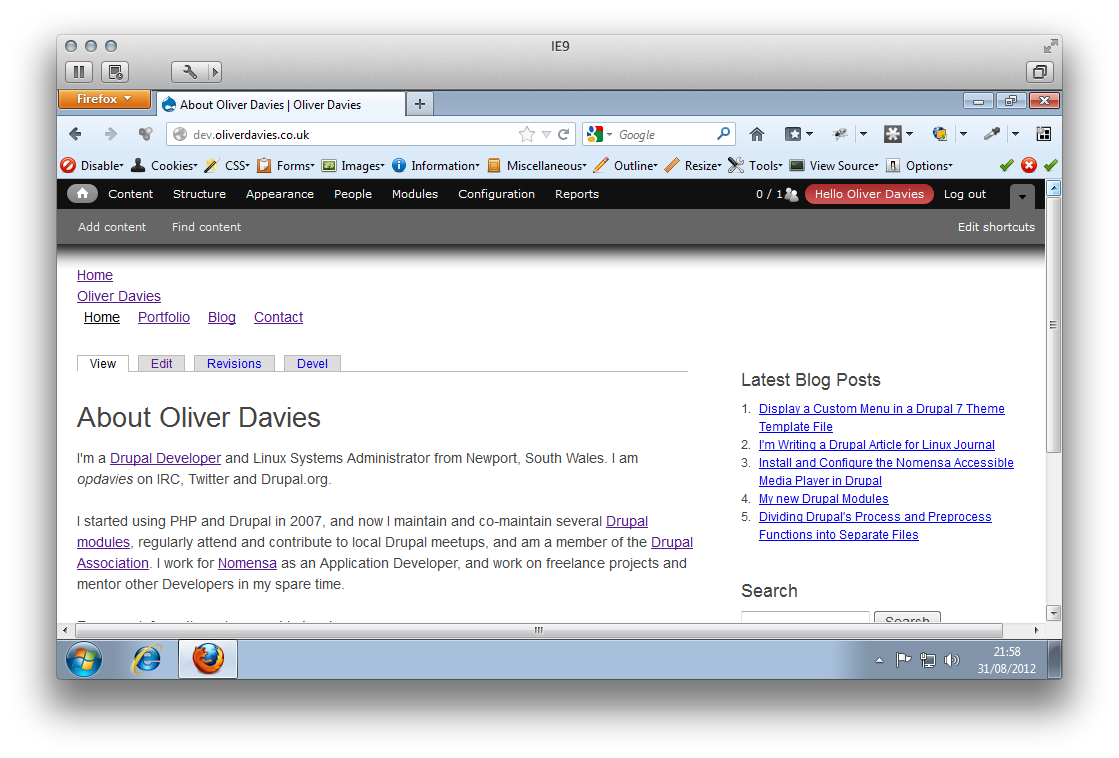The height and width of the screenshot is (758, 1119).
Task: Toggle the green validation checkmark indicator
Action: (1006, 165)
